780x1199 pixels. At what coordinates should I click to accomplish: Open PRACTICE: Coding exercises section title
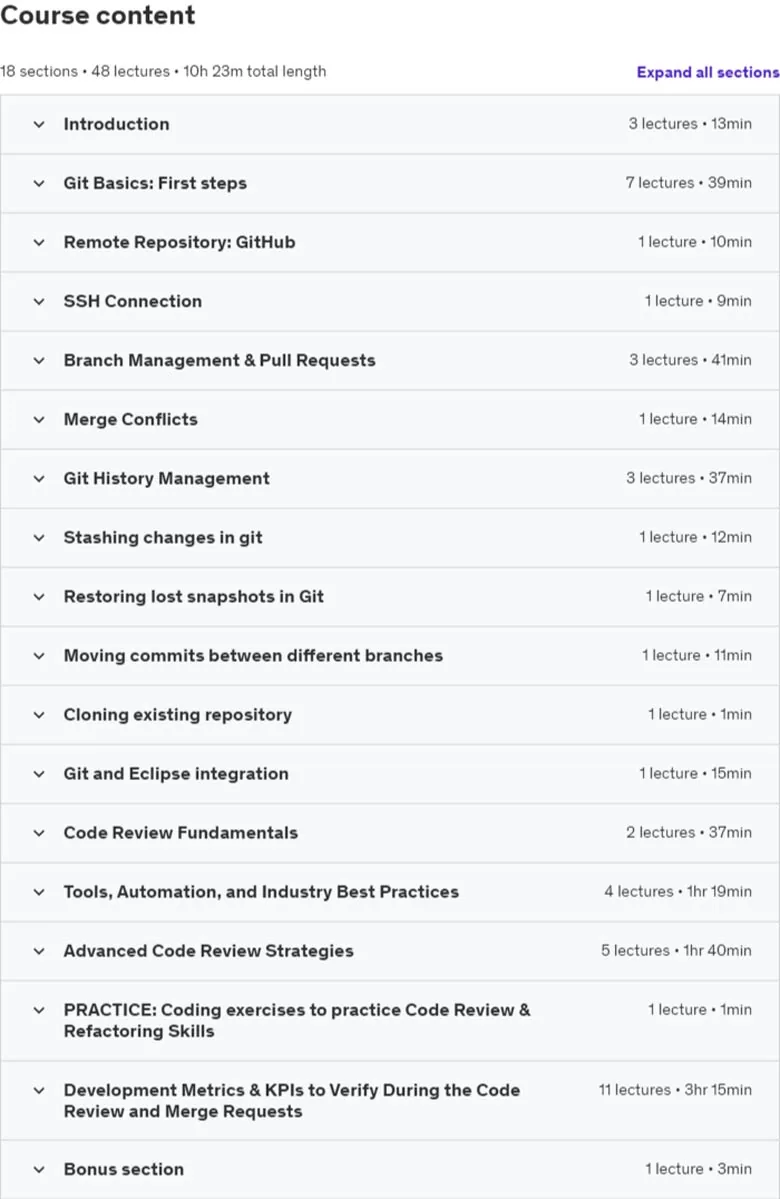tap(297, 1020)
